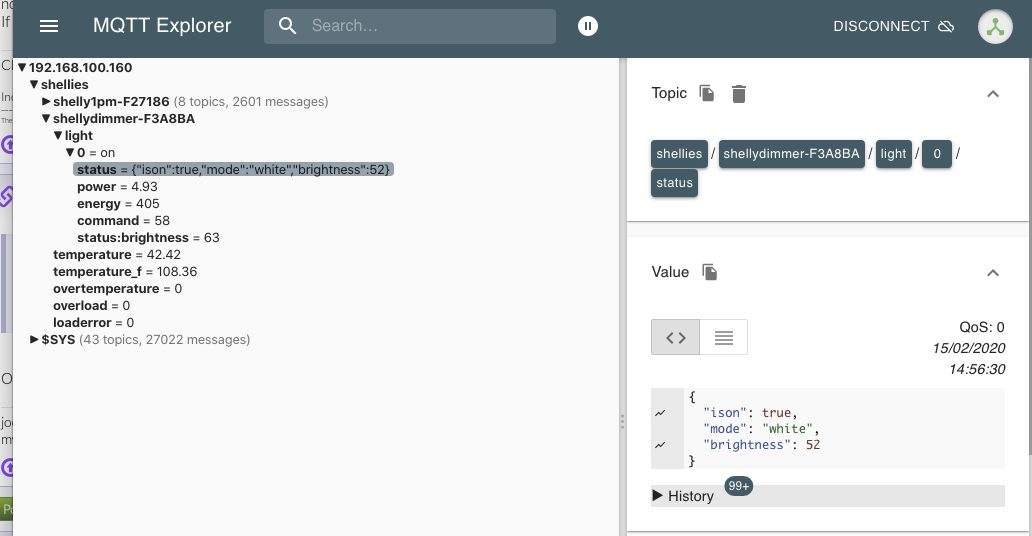Collapse the light tree node
This screenshot has width=1032, height=536.
click(x=58, y=136)
